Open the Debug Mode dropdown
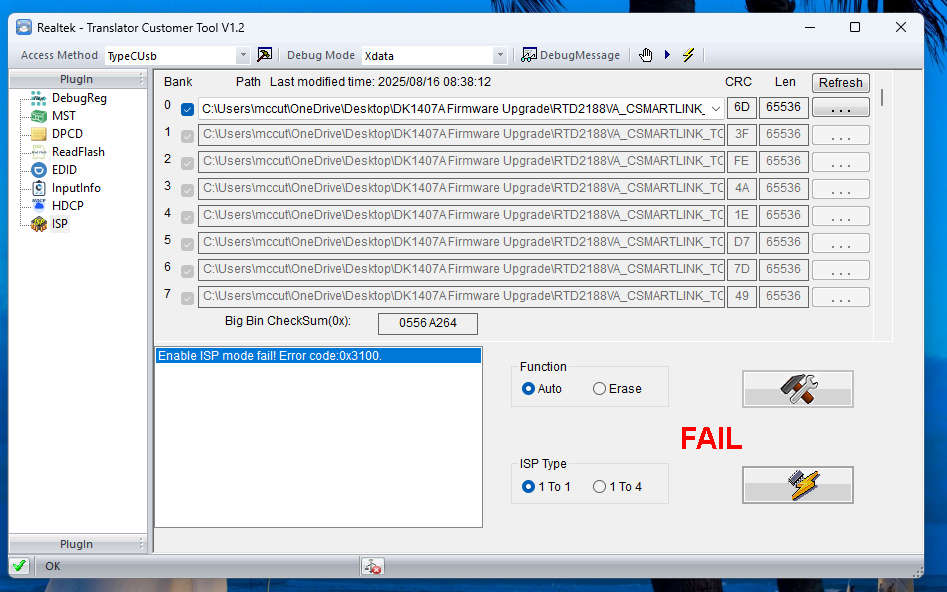The width and height of the screenshot is (947, 592). [499, 56]
